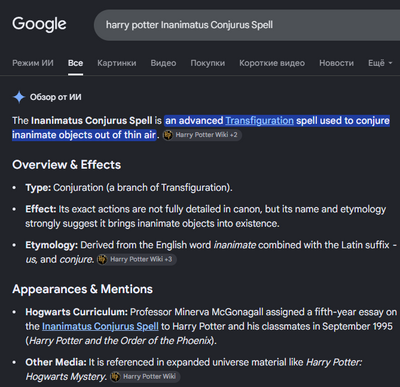
Task: Click the wiki favicon in the +3 chip
Action: [103, 259]
